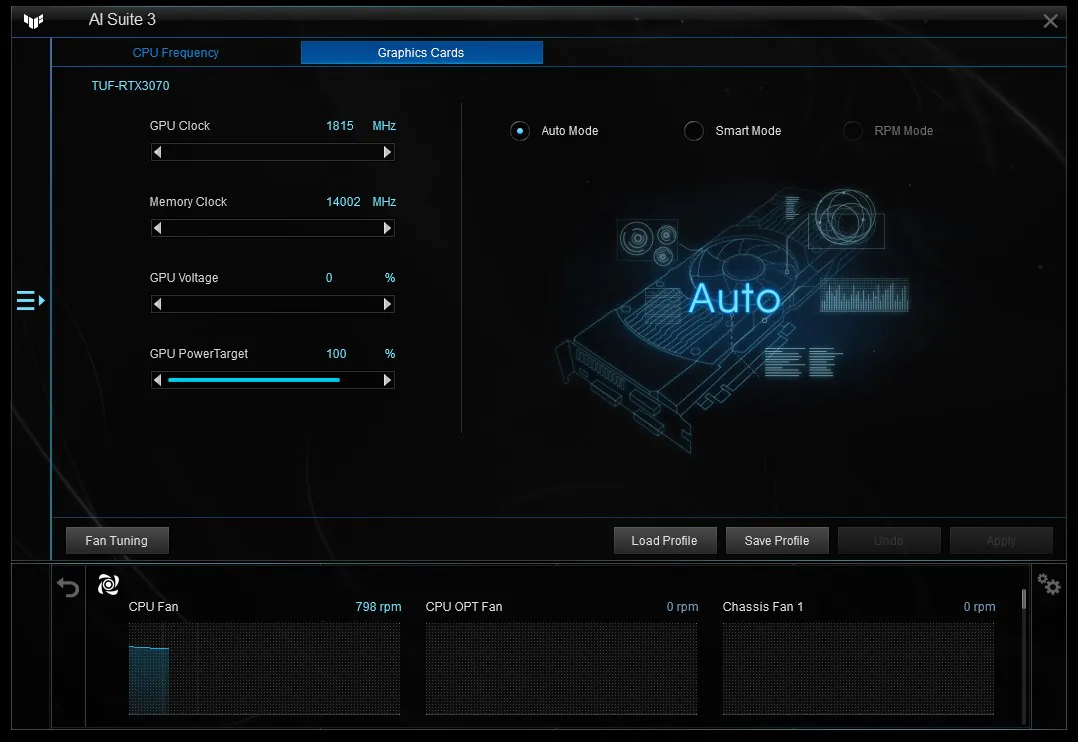
Task: Click the GPU Clock slider track
Action: 273,152
